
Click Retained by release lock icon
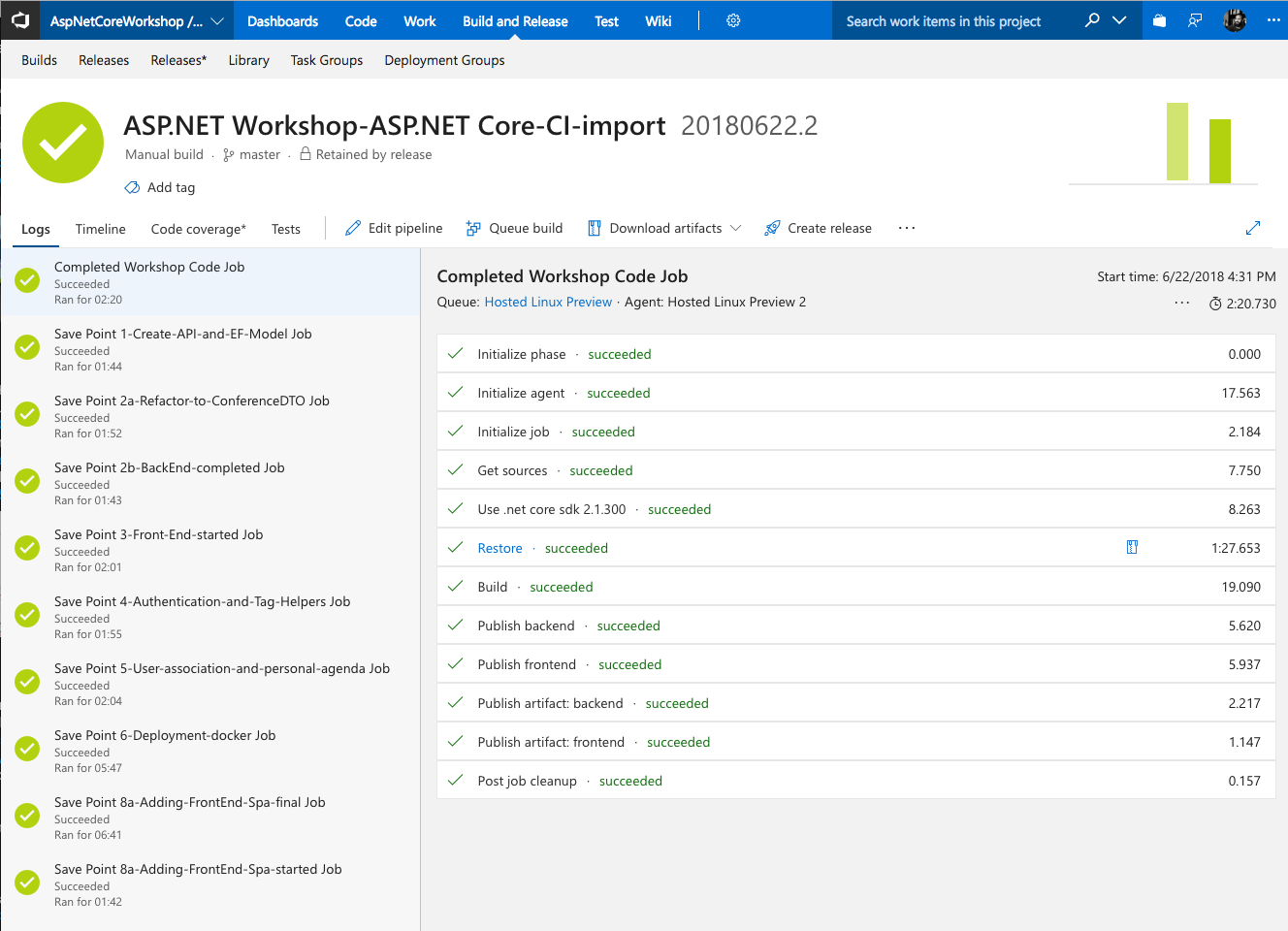pyautogui.click(x=306, y=153)
